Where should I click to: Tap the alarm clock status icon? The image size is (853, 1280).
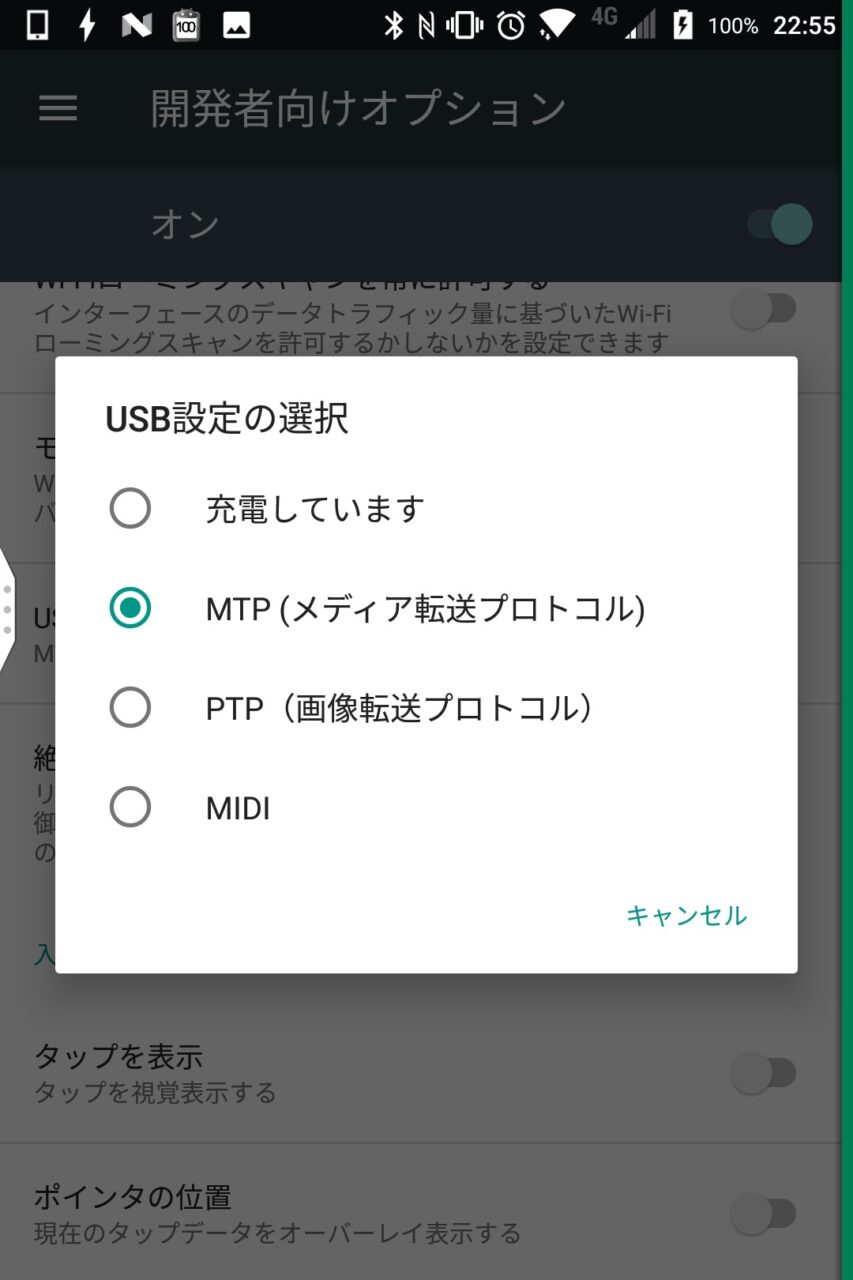pos(511,25)
